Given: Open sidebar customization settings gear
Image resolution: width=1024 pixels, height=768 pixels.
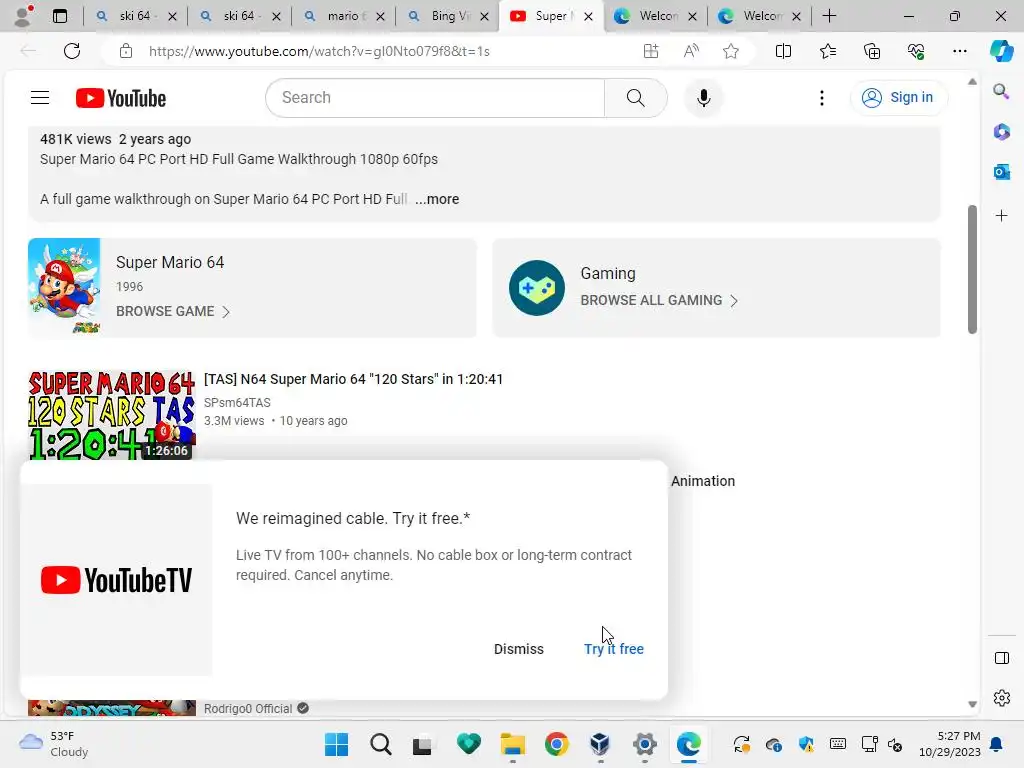Looking at the screenshot, I should pyautogui.click(x=1001, y=698).
